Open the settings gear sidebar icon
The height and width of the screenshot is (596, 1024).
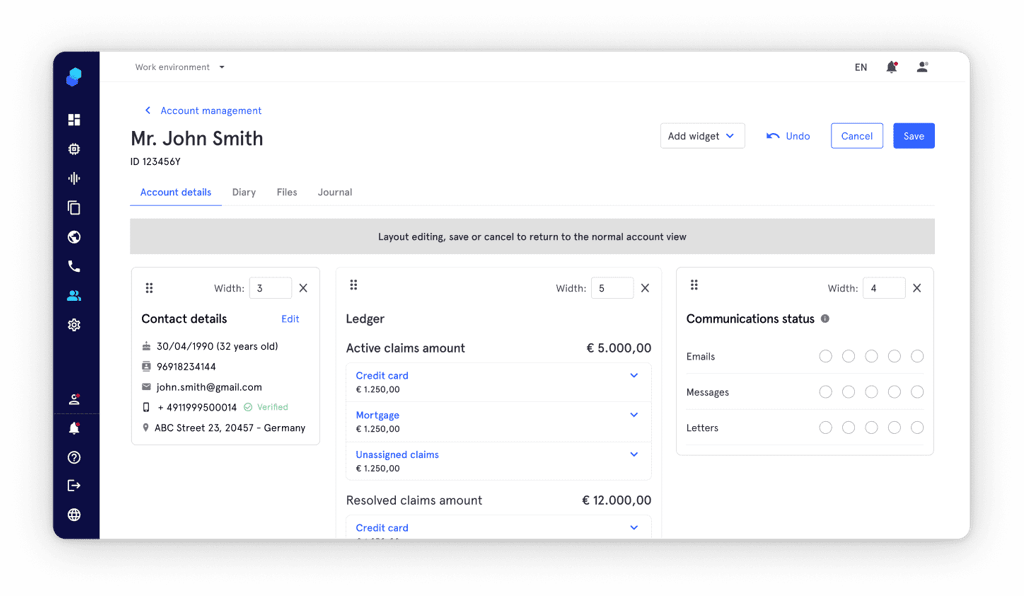click(x=74, y=324)
